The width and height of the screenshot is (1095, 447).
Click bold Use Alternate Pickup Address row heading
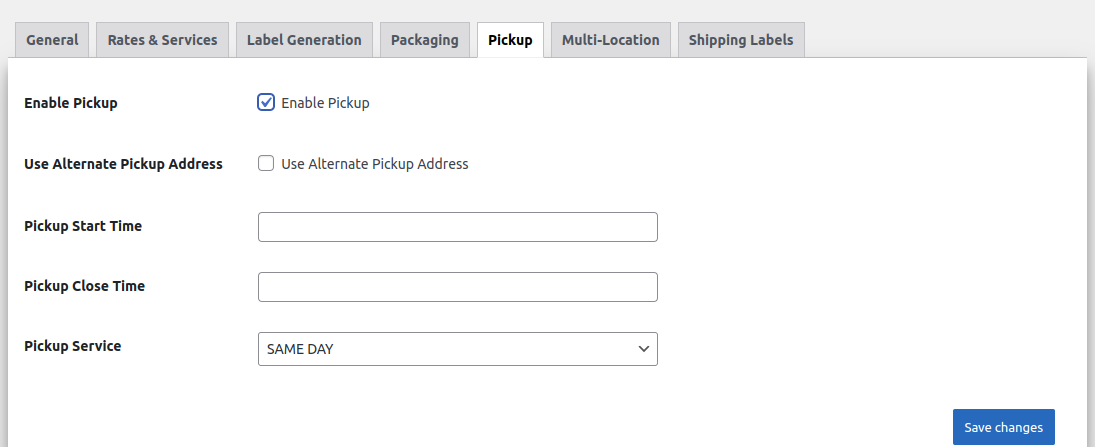click(123, 164)
